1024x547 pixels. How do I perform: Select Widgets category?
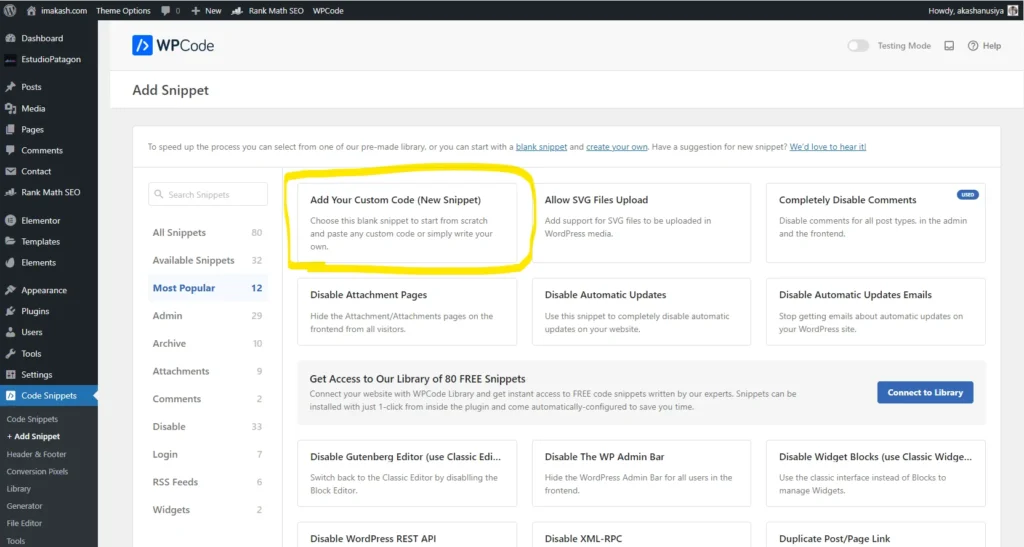[x=207, y=510]
